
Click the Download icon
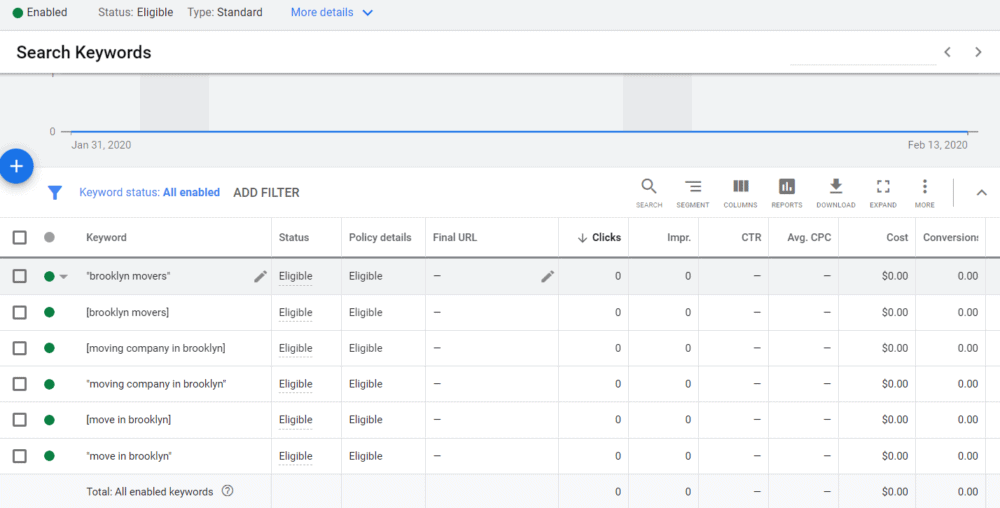[835, 187]
